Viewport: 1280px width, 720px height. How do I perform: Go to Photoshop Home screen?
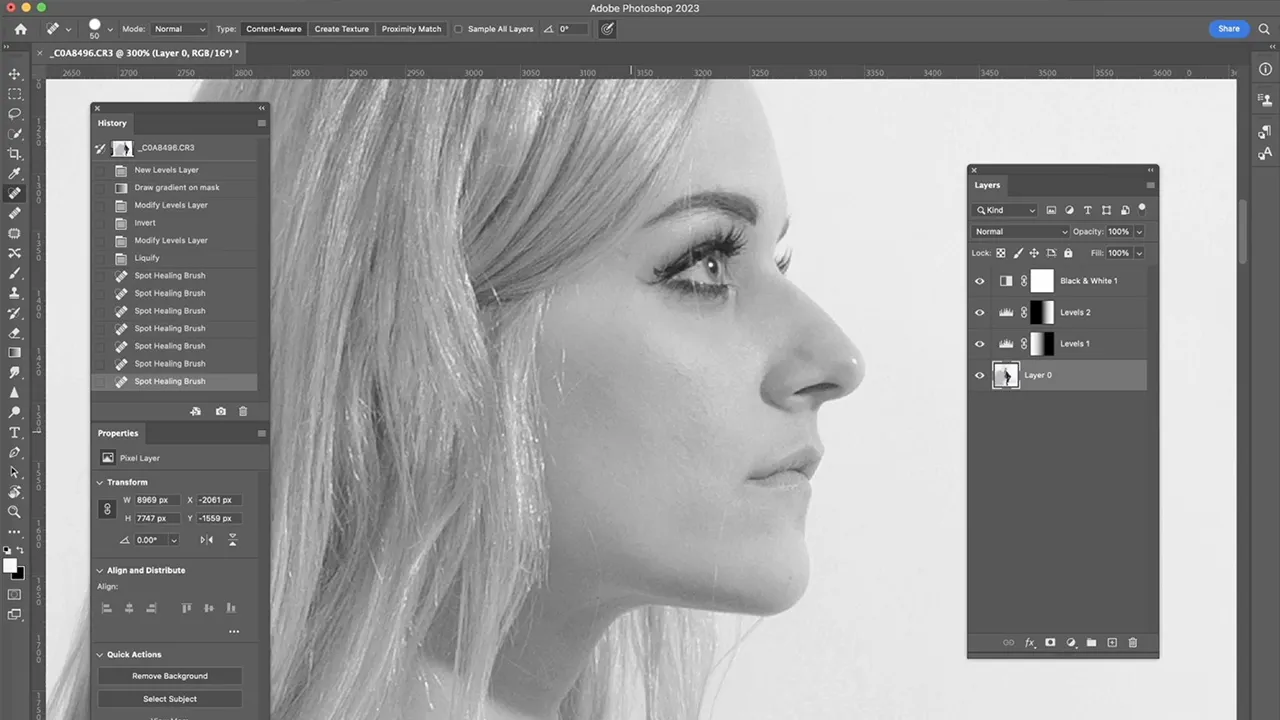(x=20, y=29)
